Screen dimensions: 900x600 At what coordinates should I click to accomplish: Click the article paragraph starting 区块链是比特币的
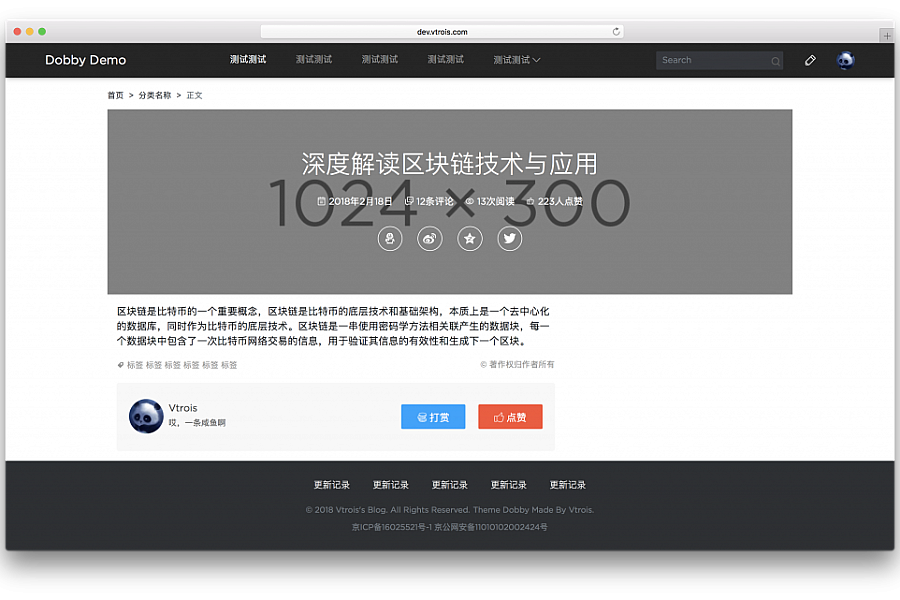(333, 326)
